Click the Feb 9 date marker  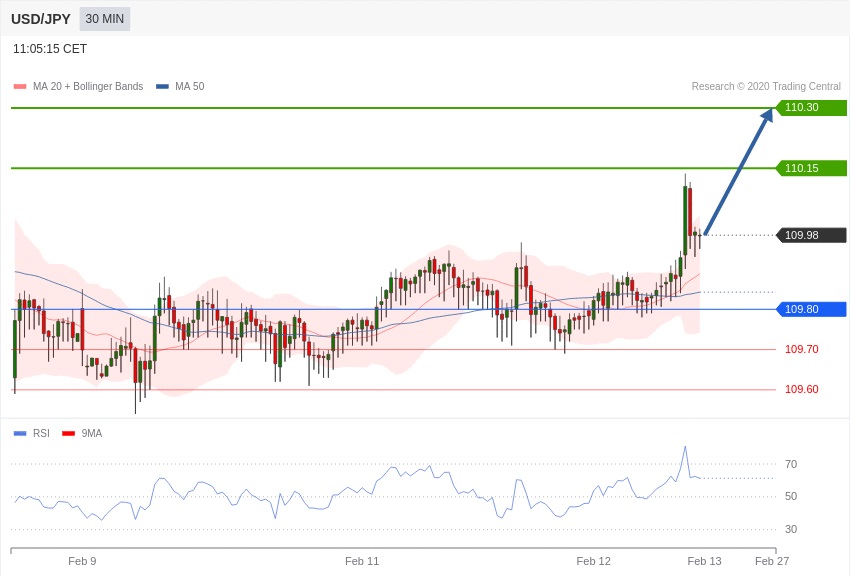(82, 561)
